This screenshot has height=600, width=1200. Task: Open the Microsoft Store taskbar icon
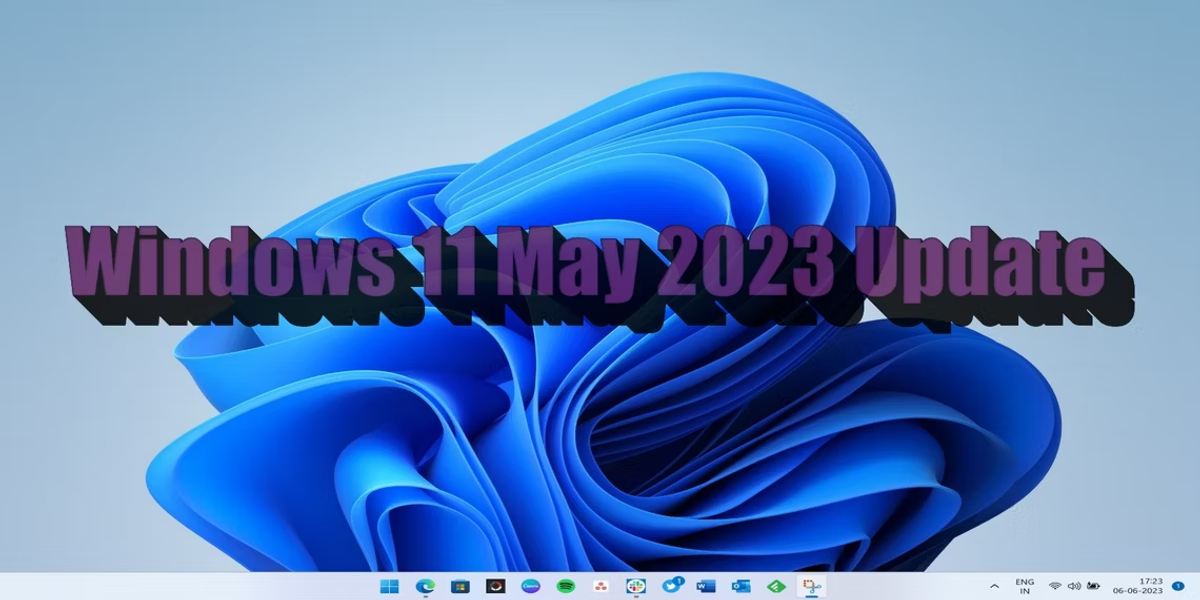point(460,586)
